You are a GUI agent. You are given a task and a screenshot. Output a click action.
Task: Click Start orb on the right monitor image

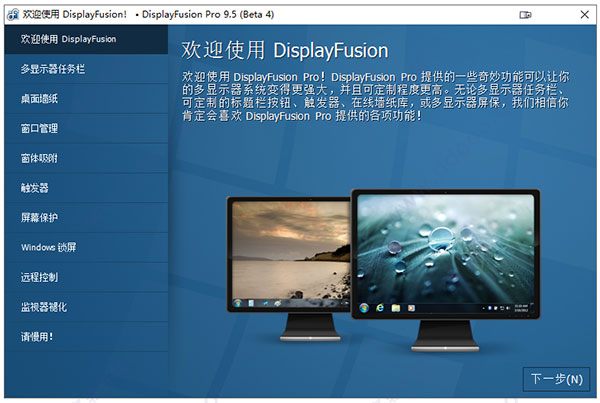pyautogui.click(x=364, y=308)
